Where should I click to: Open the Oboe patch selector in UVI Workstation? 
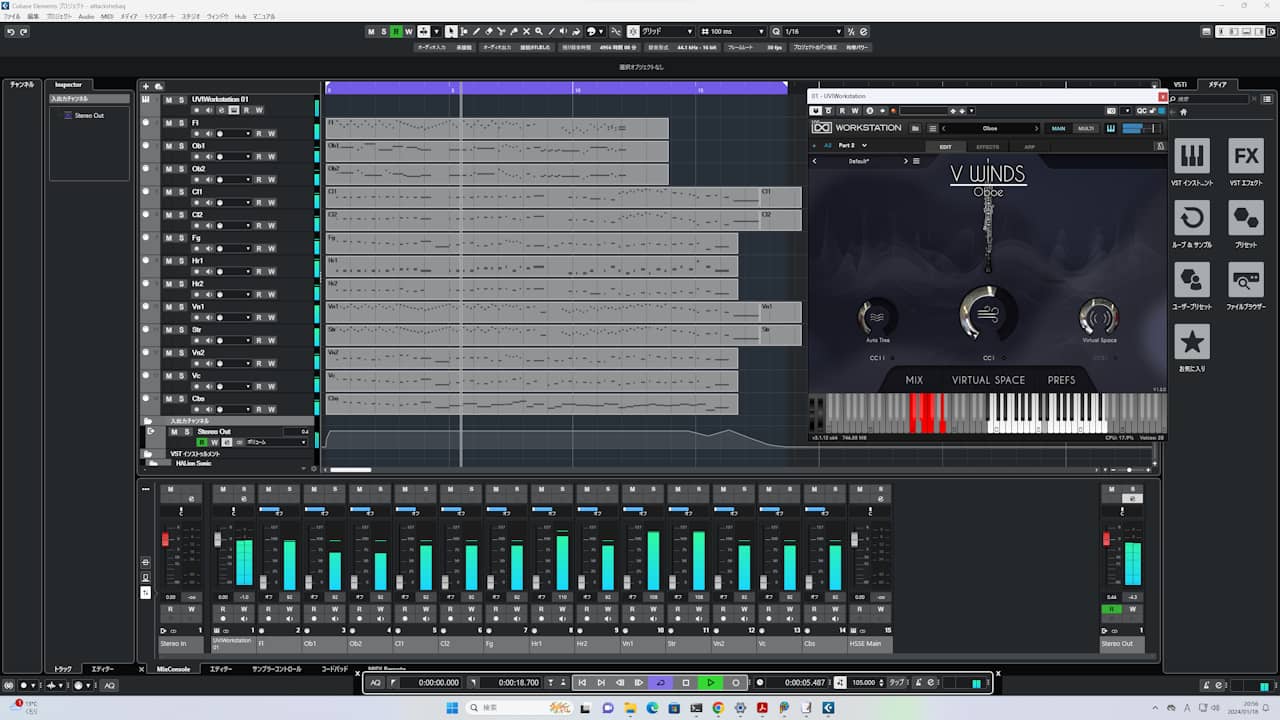coord(992,128)
